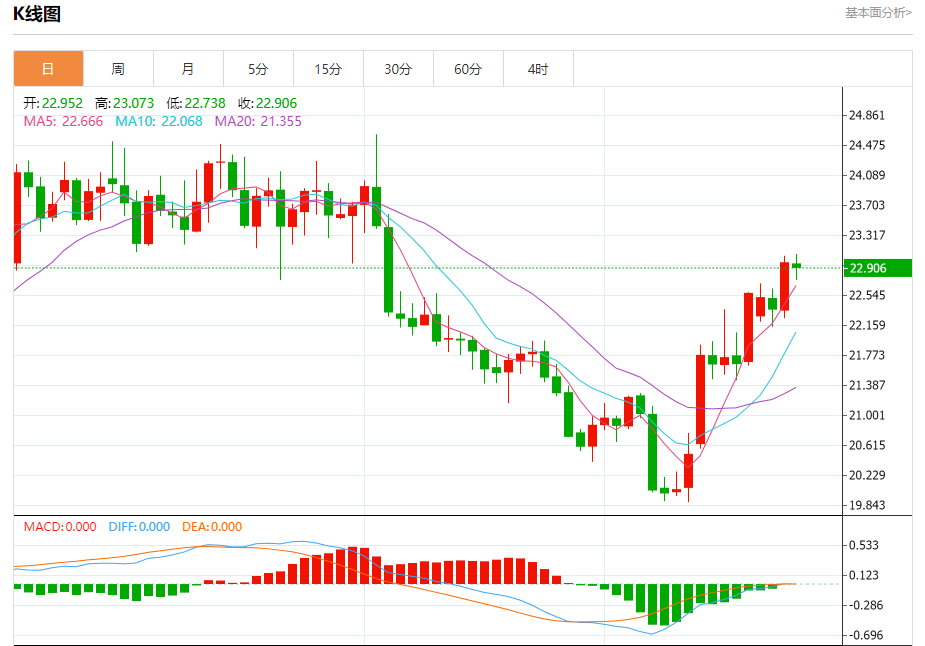Screen dimensions: 925x646
Task: Click the current price tag 22.906
Action: pos(877,268)
